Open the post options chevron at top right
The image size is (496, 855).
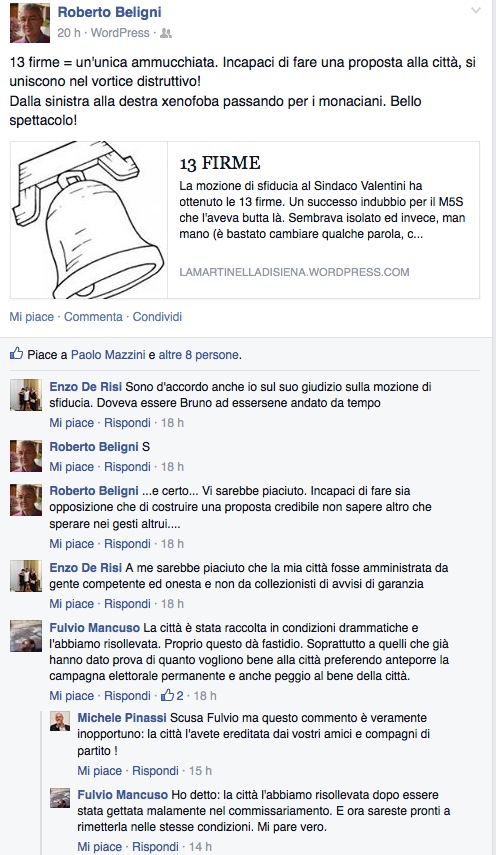click(476, 10)
